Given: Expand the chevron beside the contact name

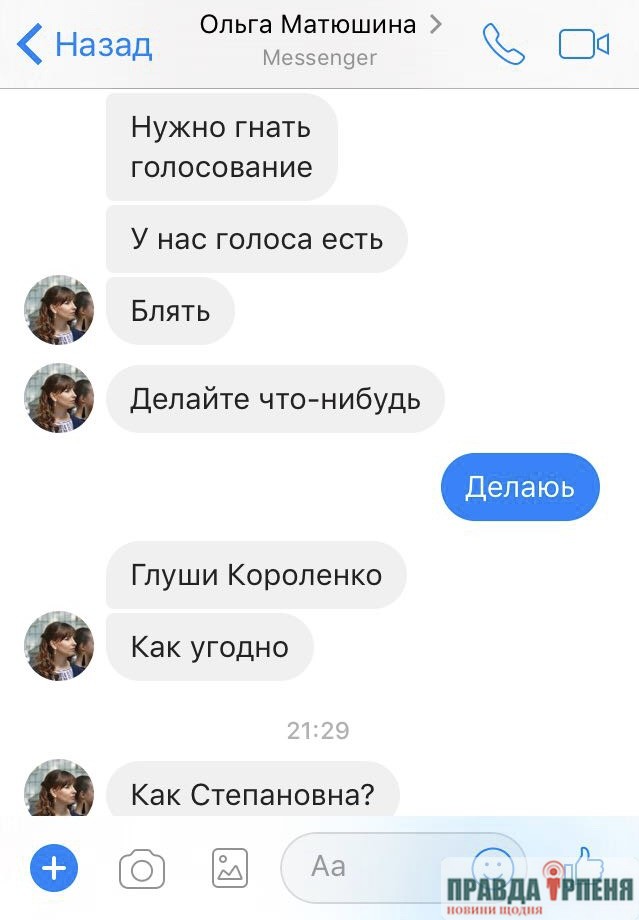Looking at the screenshot, I should [x=435, y=25].
